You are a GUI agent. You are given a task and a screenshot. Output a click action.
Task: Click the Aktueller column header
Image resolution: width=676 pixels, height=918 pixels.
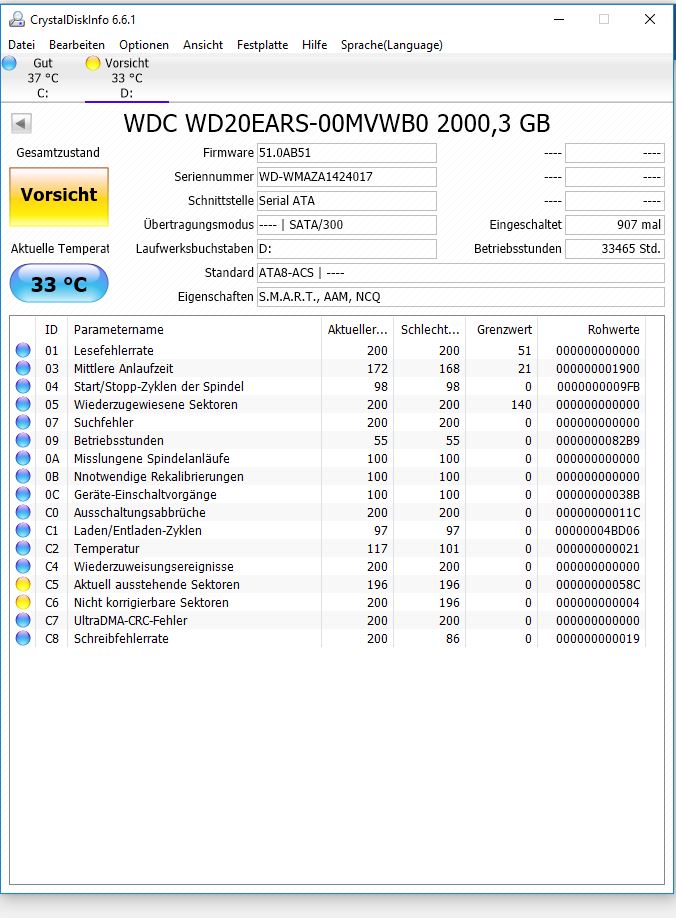click(x=358, y=330)
